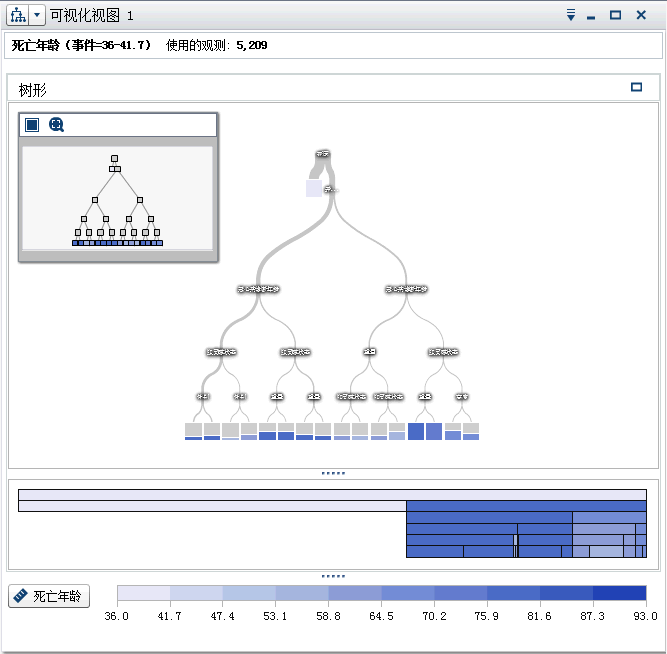Select the light purple root node box
This screenshot has height=654, width=667.
pyautogui.click(x=314, y=188)
